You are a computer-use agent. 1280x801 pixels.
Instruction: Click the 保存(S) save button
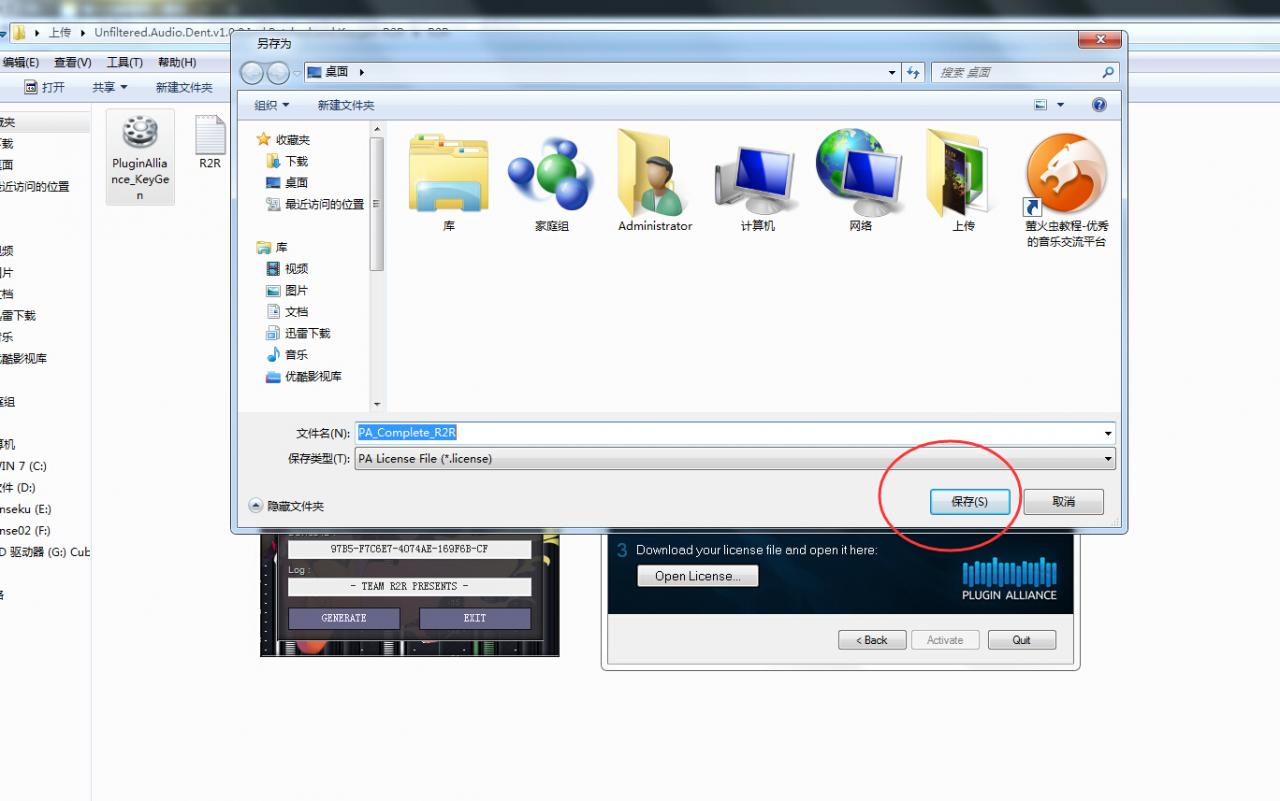pos(970,501)
